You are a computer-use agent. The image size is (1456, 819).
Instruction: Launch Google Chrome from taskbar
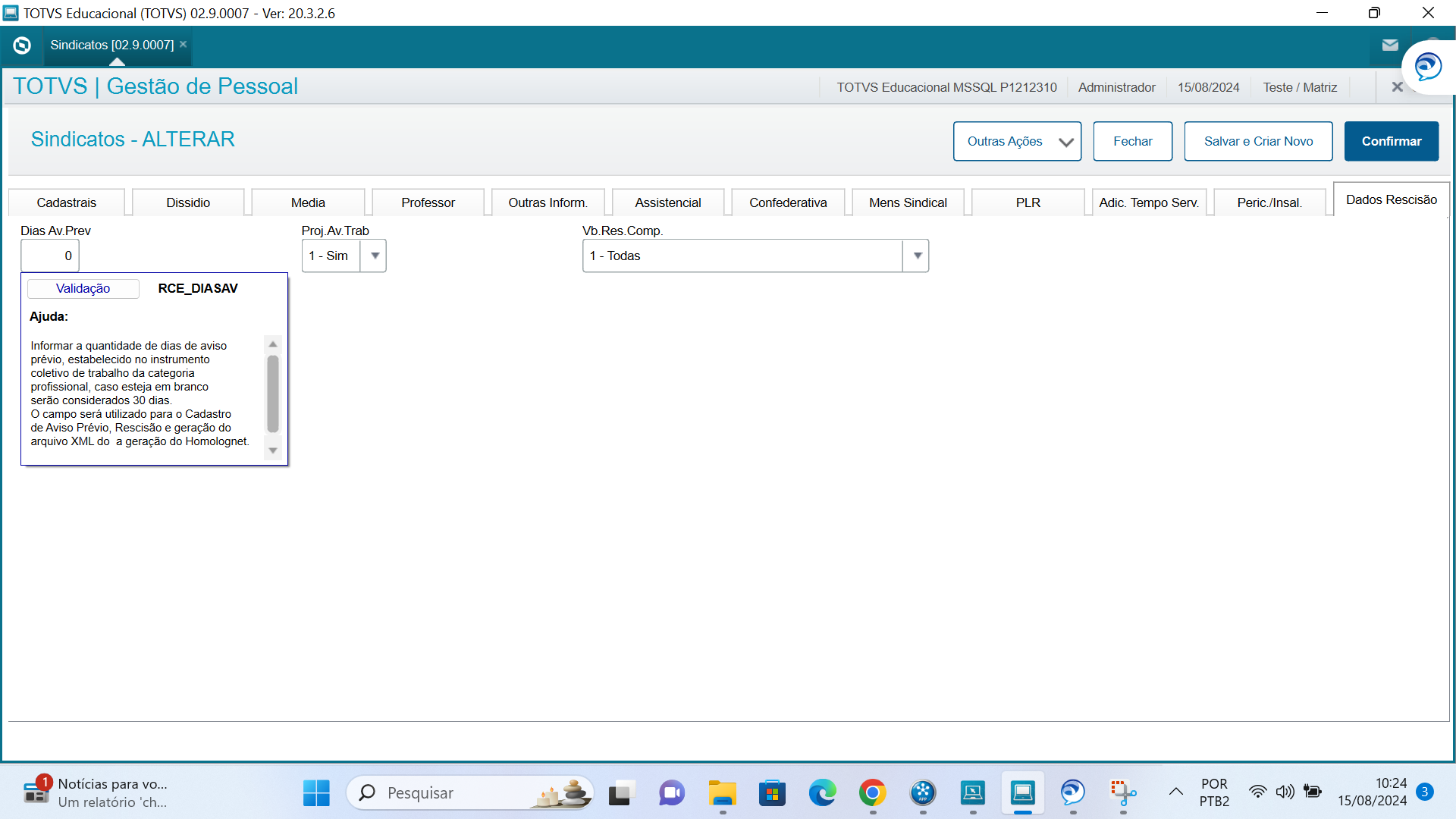coord(872,793)
